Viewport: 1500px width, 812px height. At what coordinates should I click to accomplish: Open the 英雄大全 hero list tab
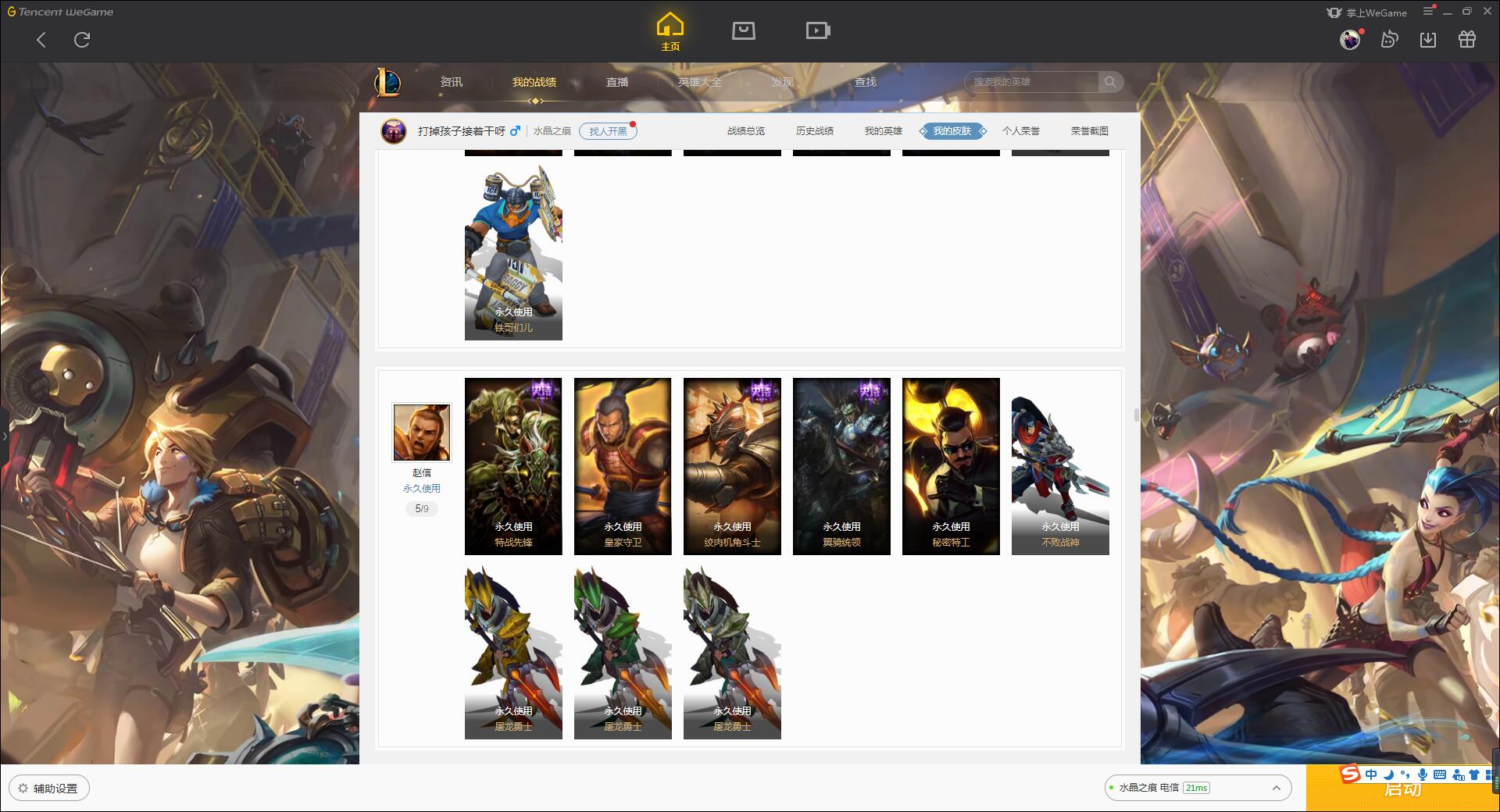[x=700, y=82]
